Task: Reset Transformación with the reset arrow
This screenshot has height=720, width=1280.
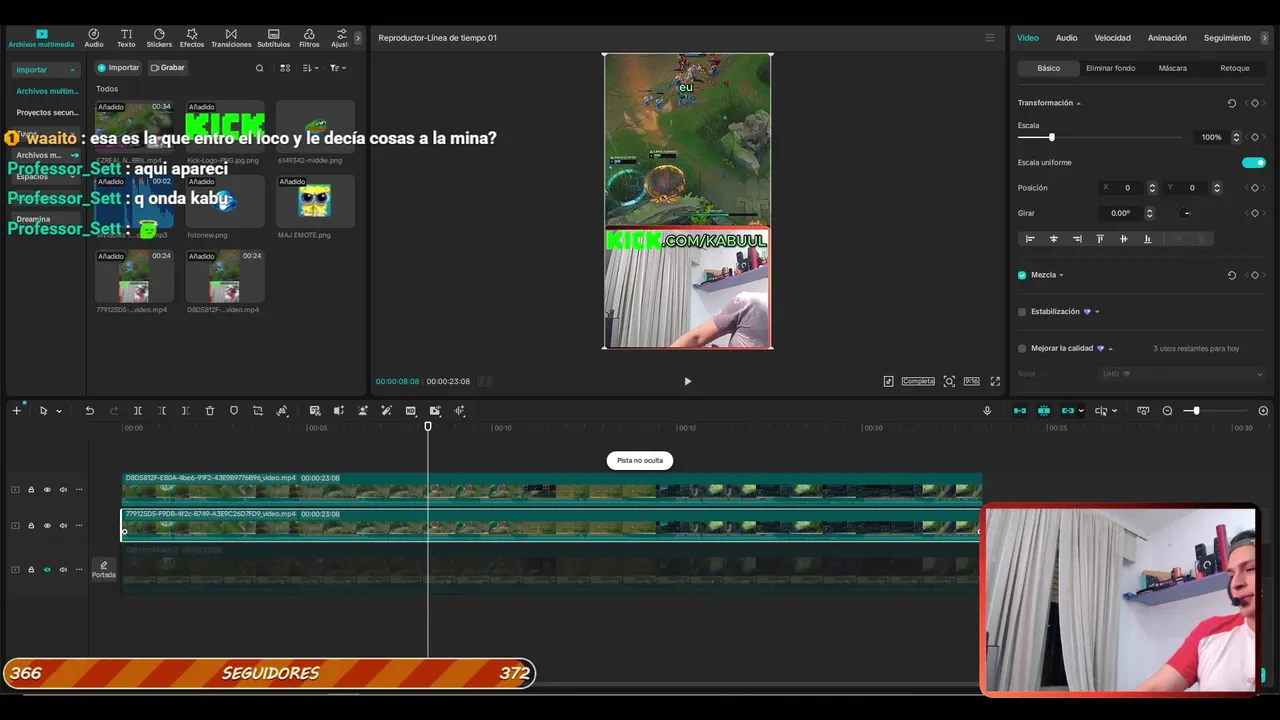Action: 1232,103
